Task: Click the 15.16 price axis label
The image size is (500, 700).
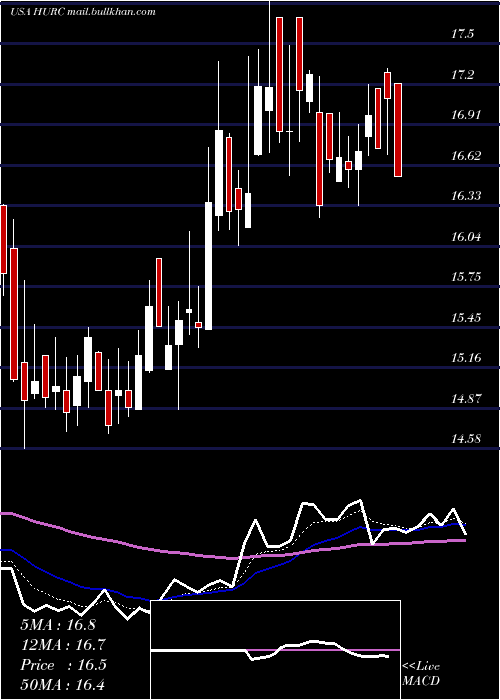Action: click(x=466, y=358)
